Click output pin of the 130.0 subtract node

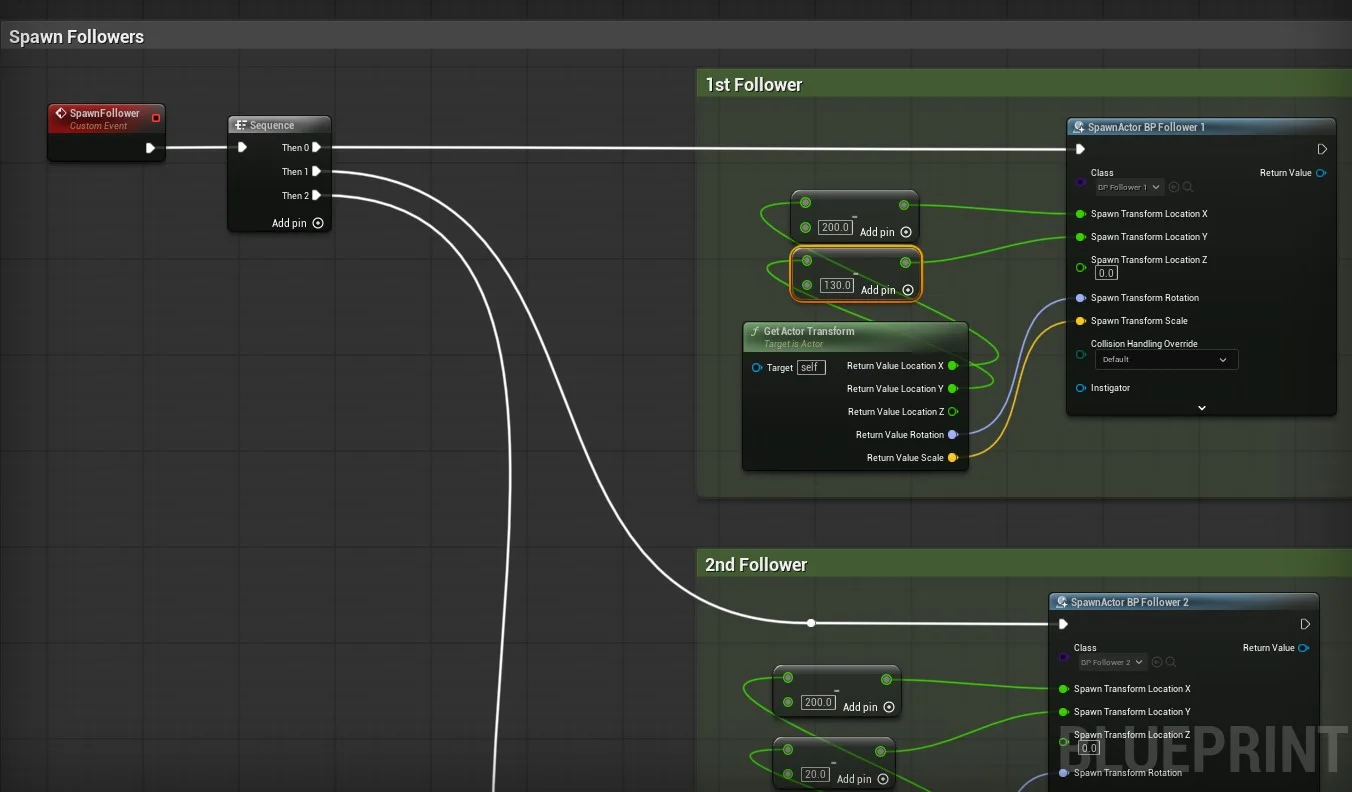point(905,263)
